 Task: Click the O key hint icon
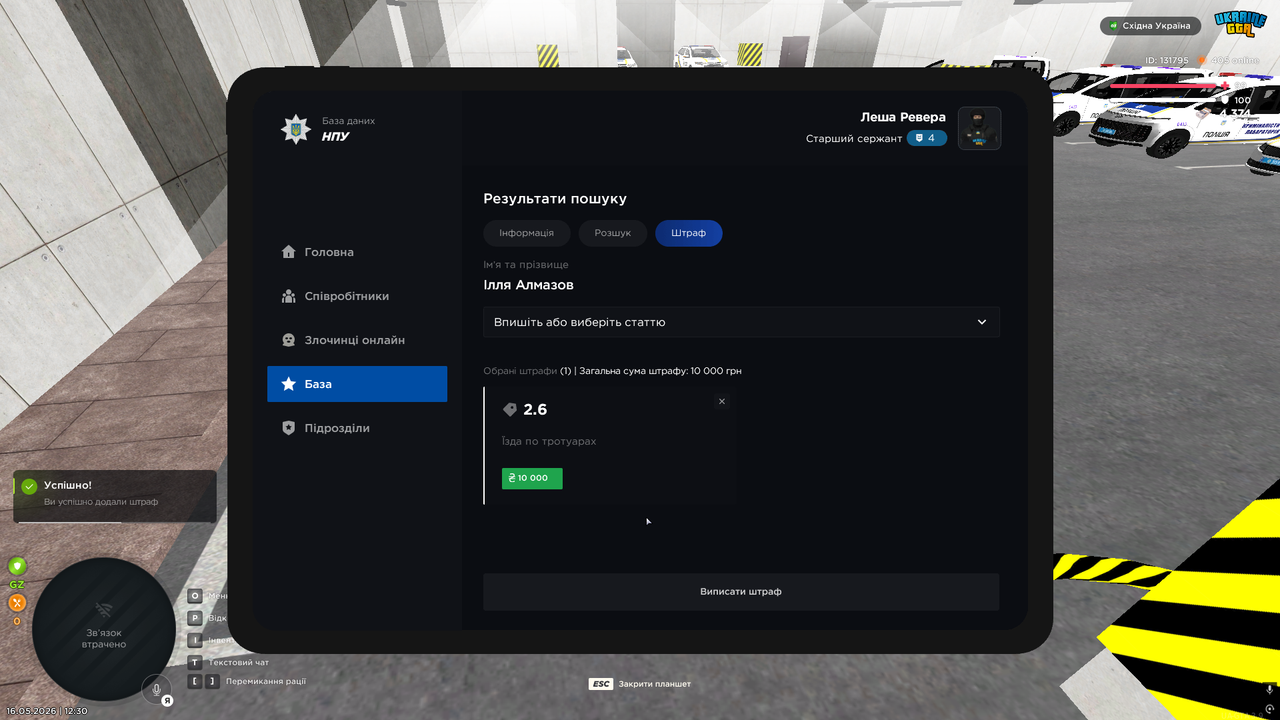(195, 595)
